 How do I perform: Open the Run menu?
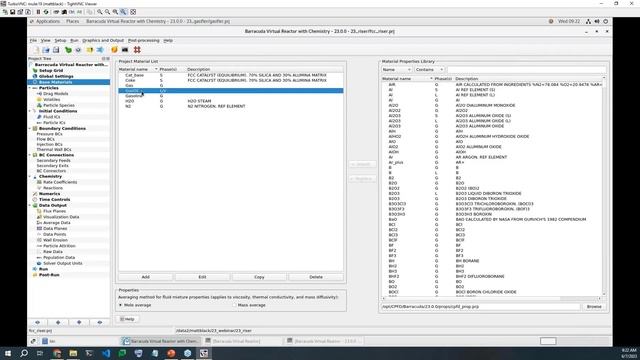coord(74,40)
